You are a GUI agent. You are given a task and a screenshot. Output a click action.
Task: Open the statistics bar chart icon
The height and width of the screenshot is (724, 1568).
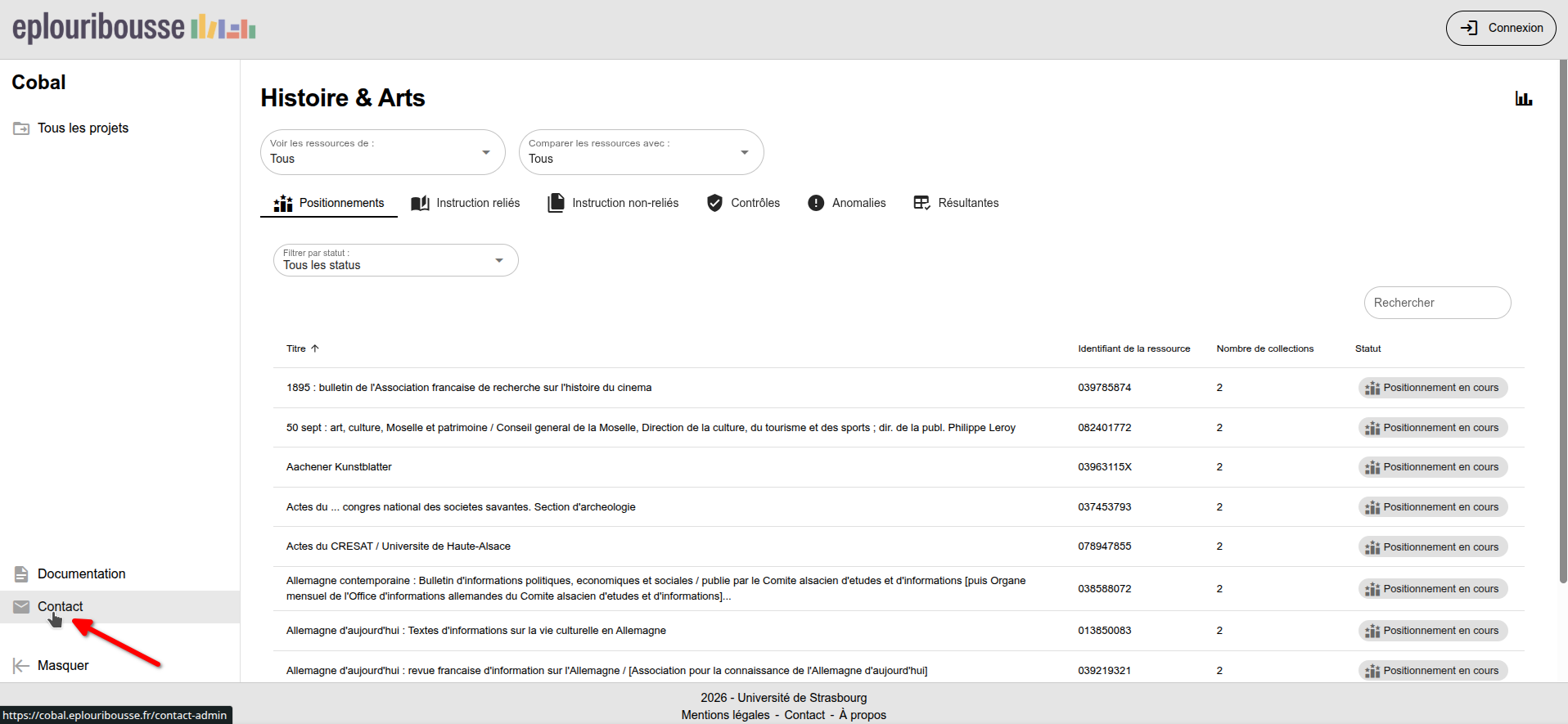1523,99
